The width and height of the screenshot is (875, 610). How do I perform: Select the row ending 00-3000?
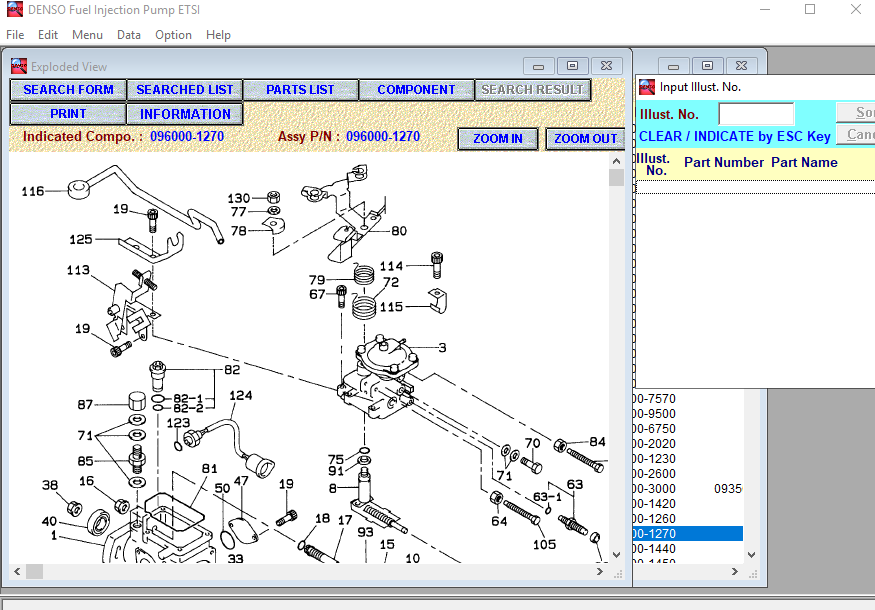click(689, 489)
